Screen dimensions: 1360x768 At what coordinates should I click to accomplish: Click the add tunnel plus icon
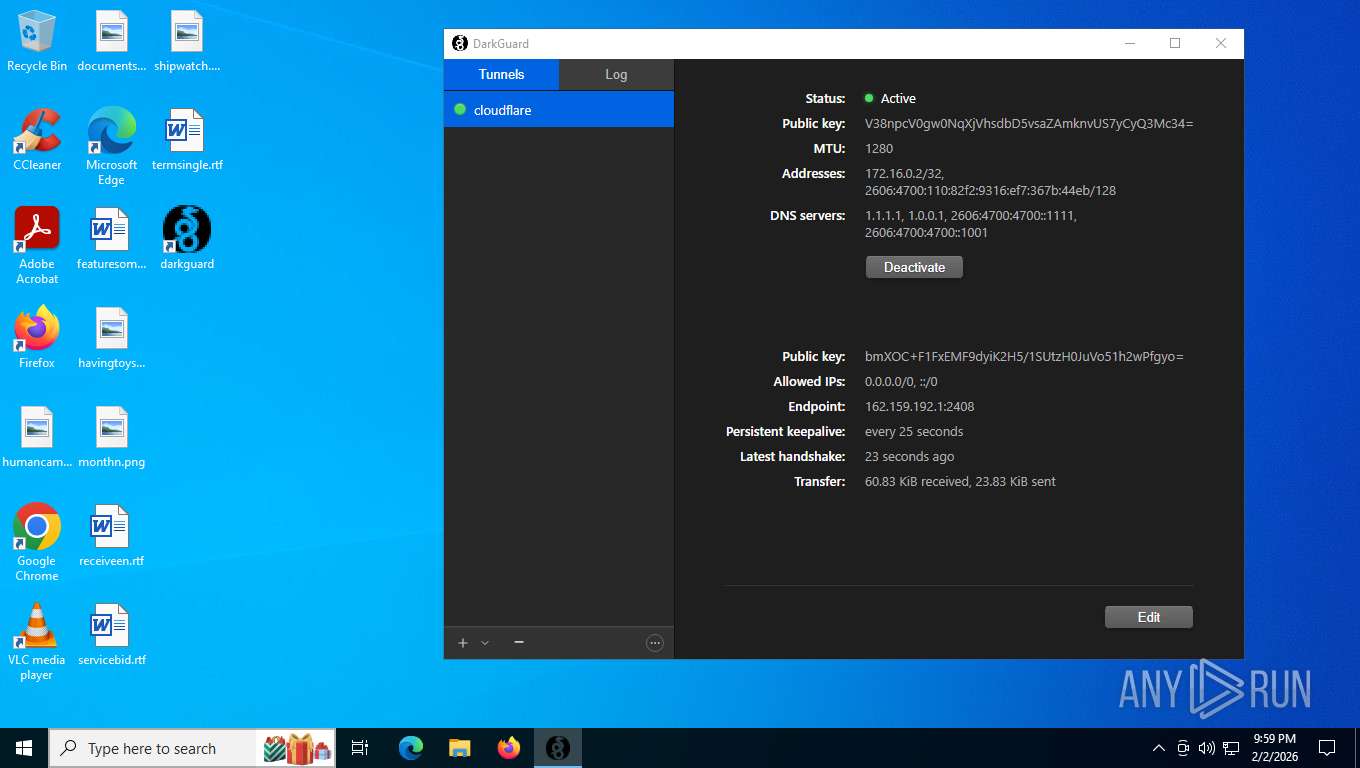coord(463,643)
